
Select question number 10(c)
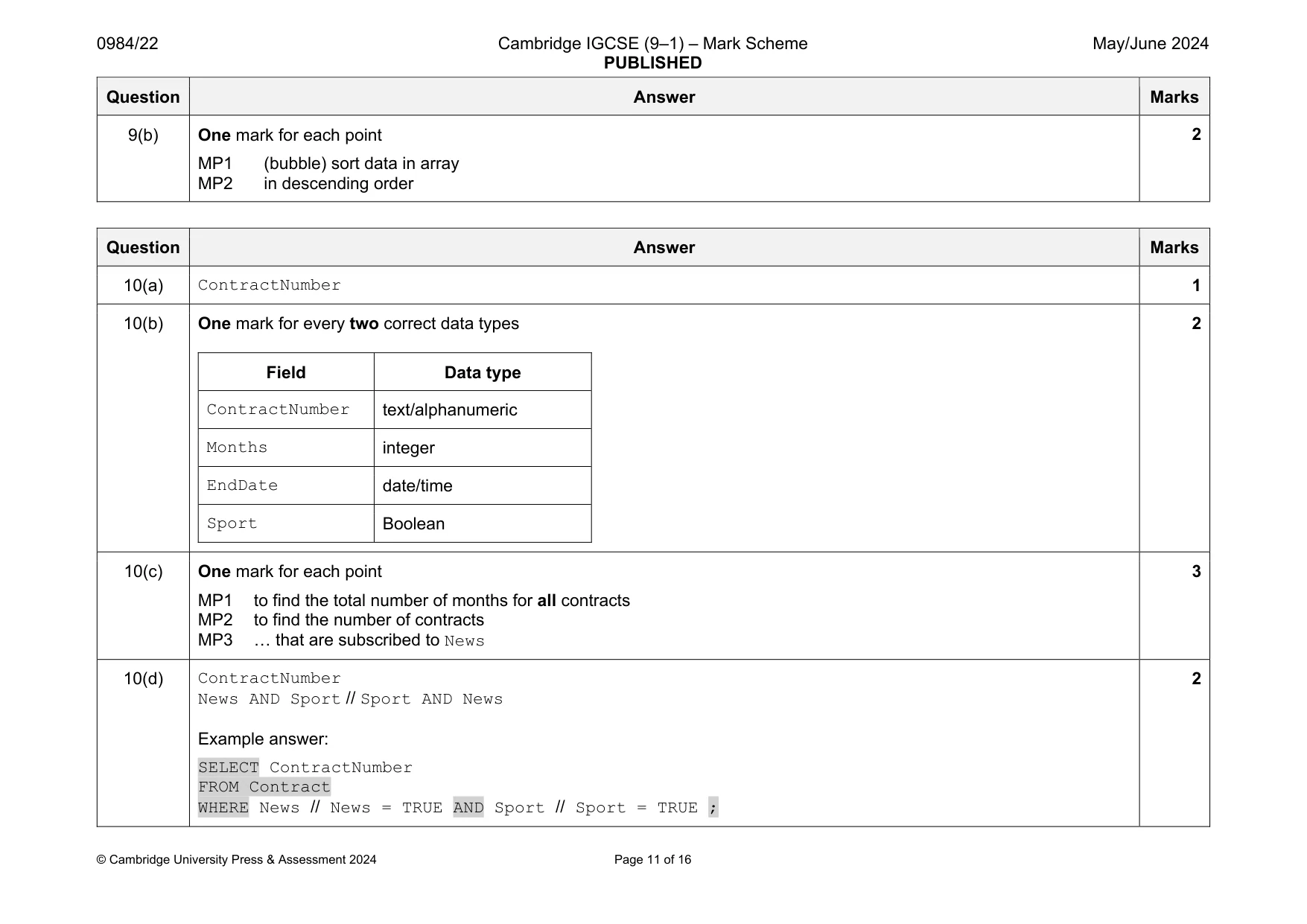143,572
